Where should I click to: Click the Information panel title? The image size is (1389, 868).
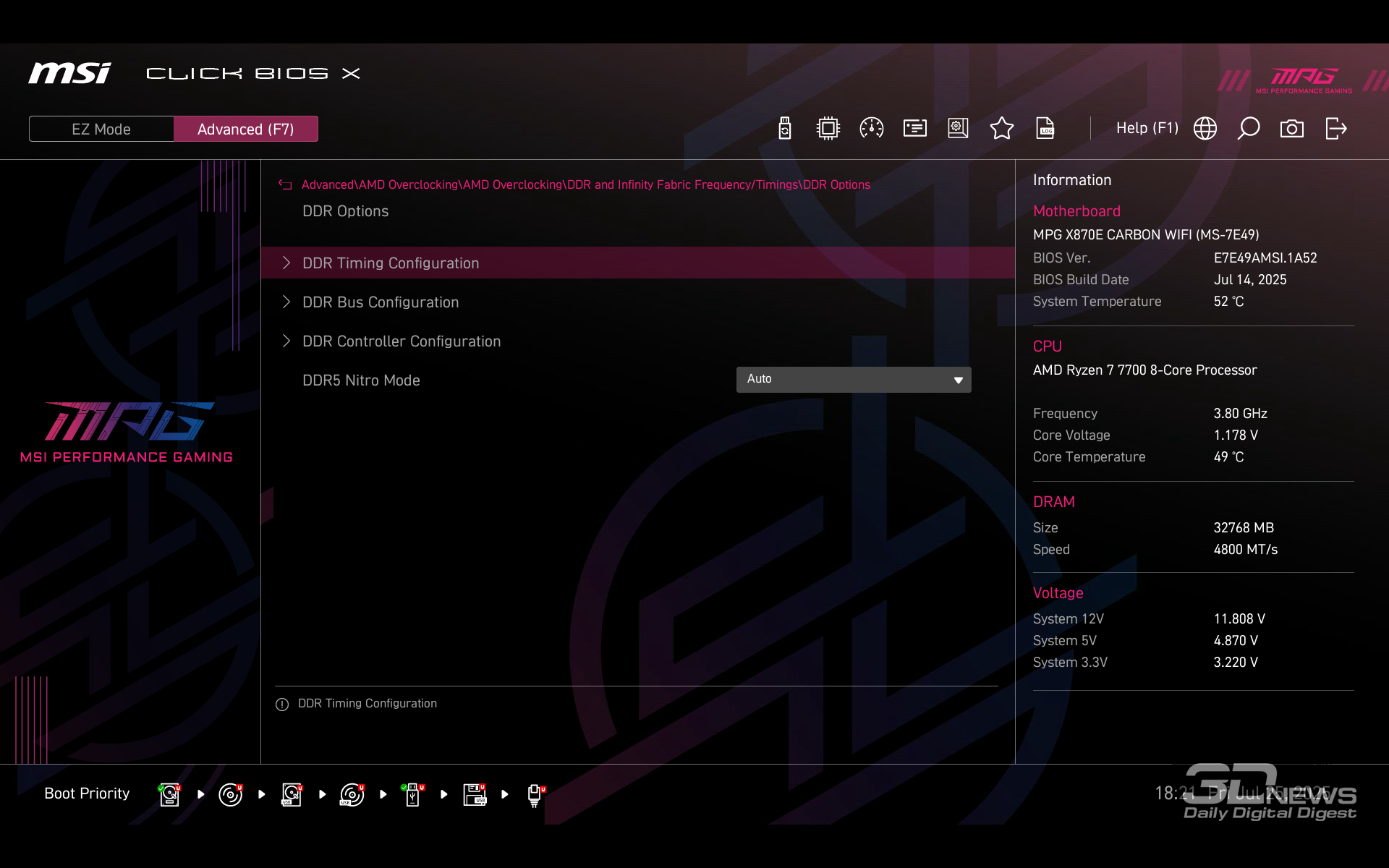(x=1072, y=180)
